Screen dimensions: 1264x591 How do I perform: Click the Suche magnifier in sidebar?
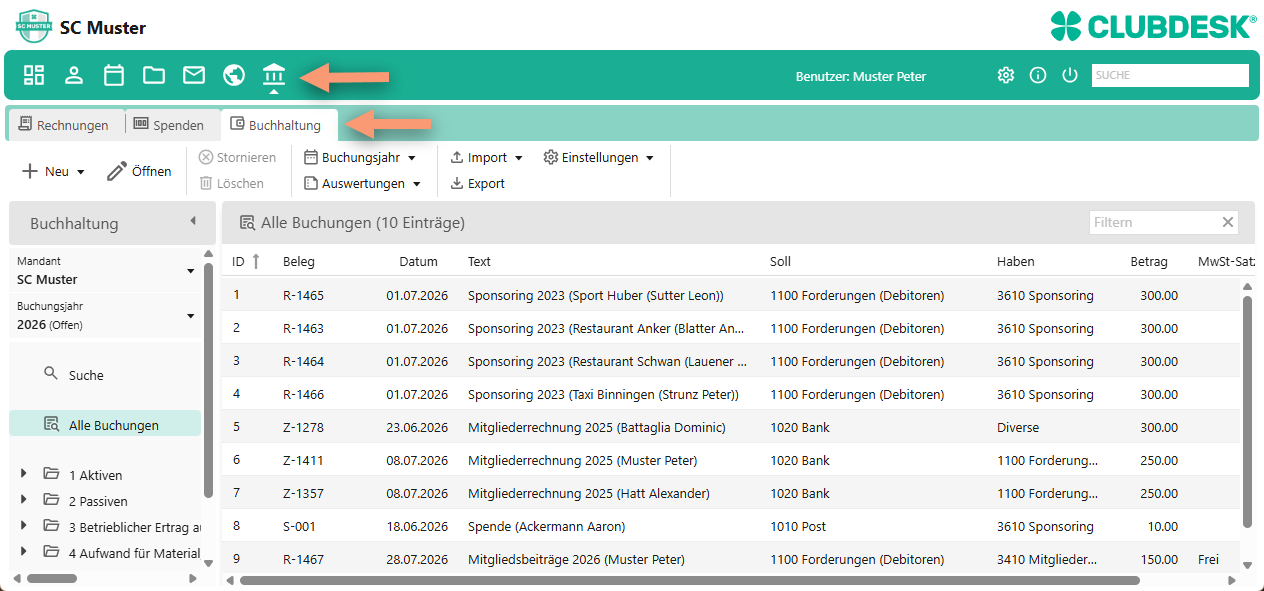pyautogui.click(x=51, y=374)
